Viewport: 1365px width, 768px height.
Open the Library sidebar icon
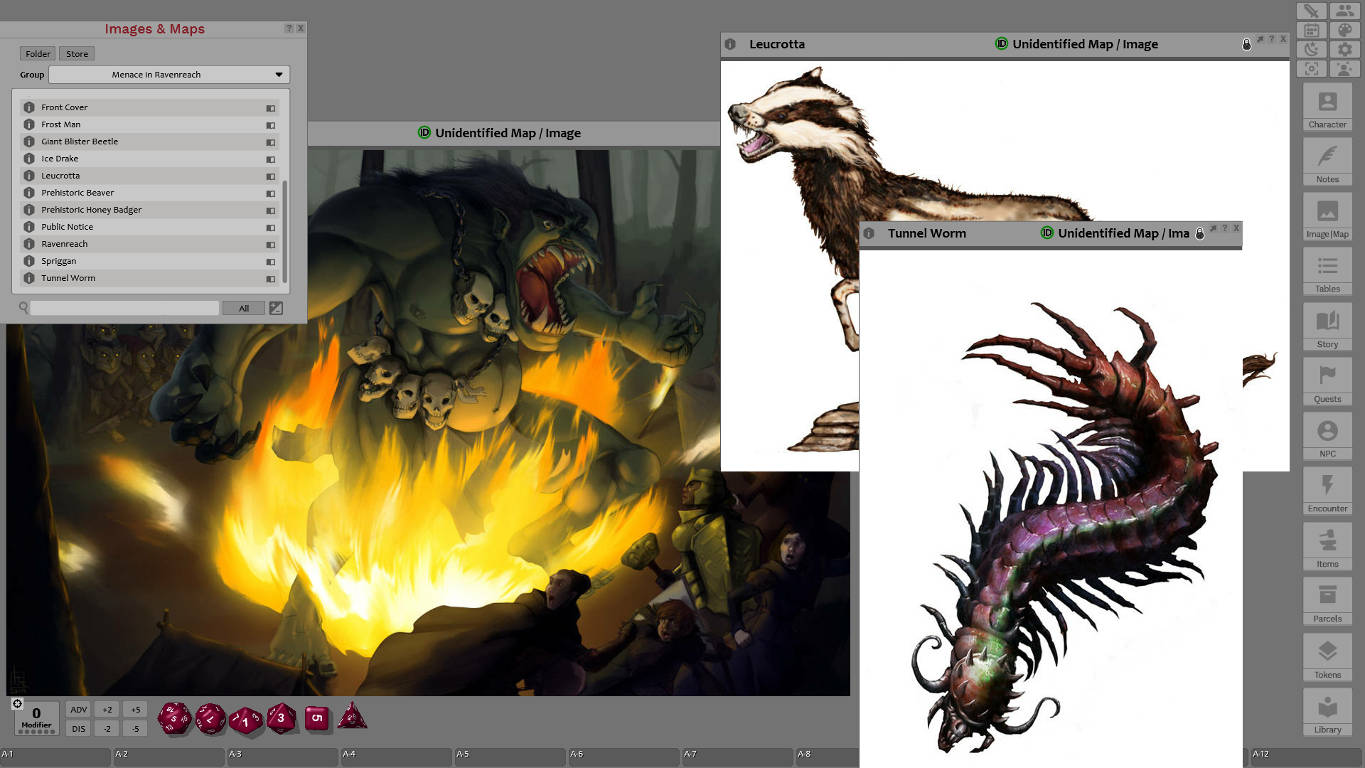[x=1327, y=713]
